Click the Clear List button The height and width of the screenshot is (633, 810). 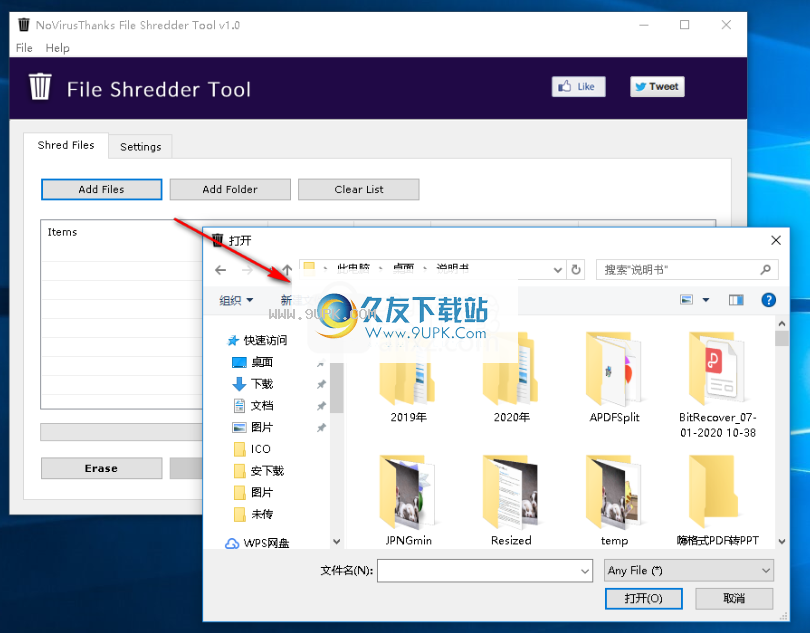pos(359,189)
